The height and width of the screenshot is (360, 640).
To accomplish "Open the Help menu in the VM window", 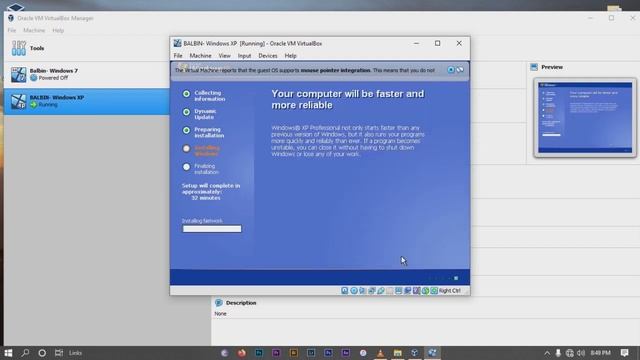I will click(290, 56).
